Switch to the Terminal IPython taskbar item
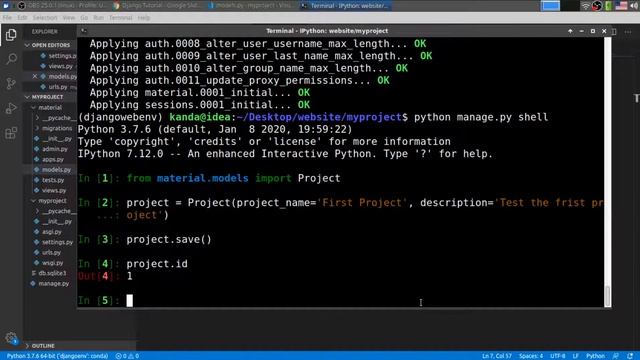The width and height of the screenshot is (640, 360). [345, 6]
